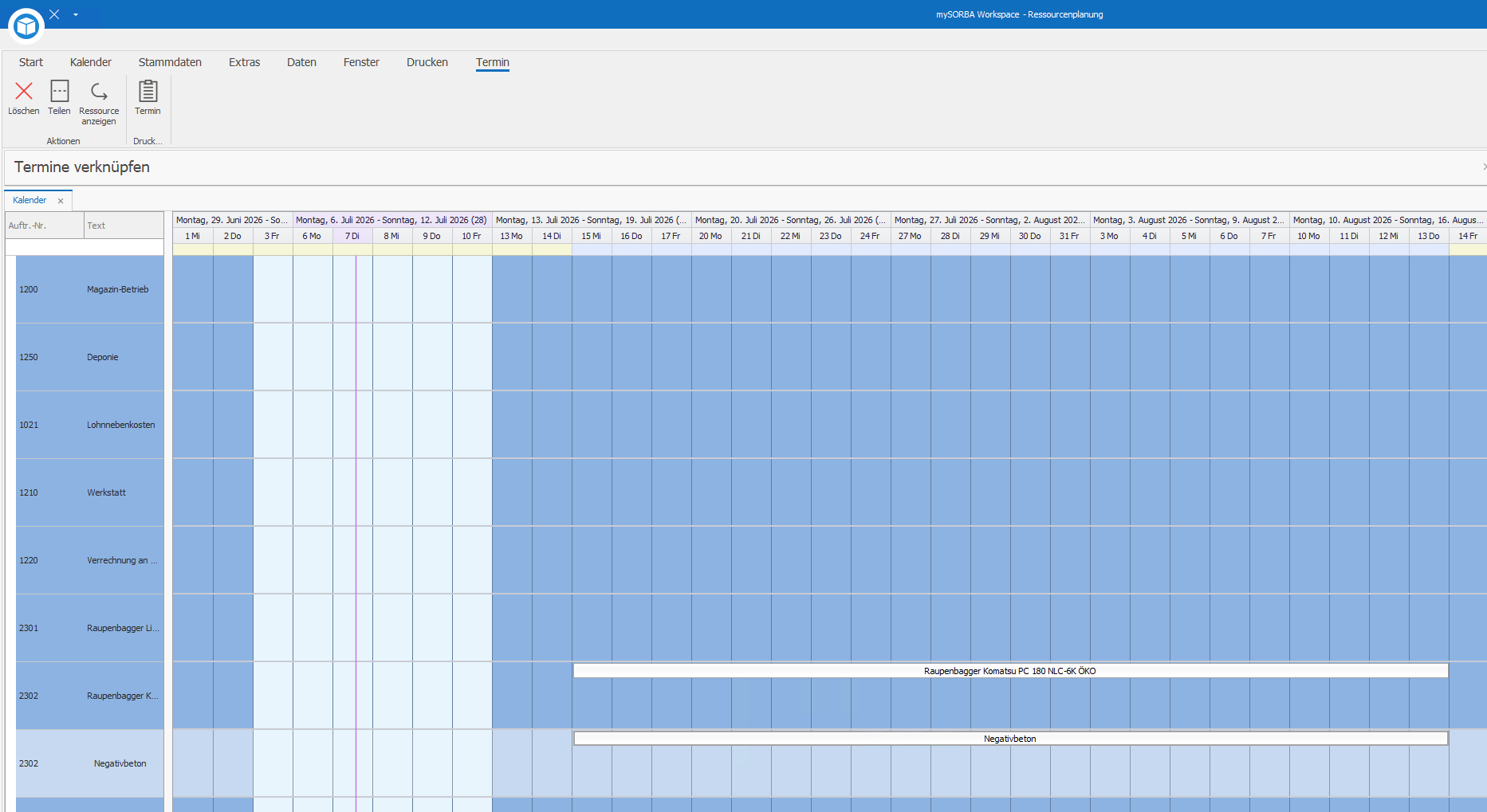
Task: Select the Negativbeton appointment bar in timeline
Action: 1010,739
